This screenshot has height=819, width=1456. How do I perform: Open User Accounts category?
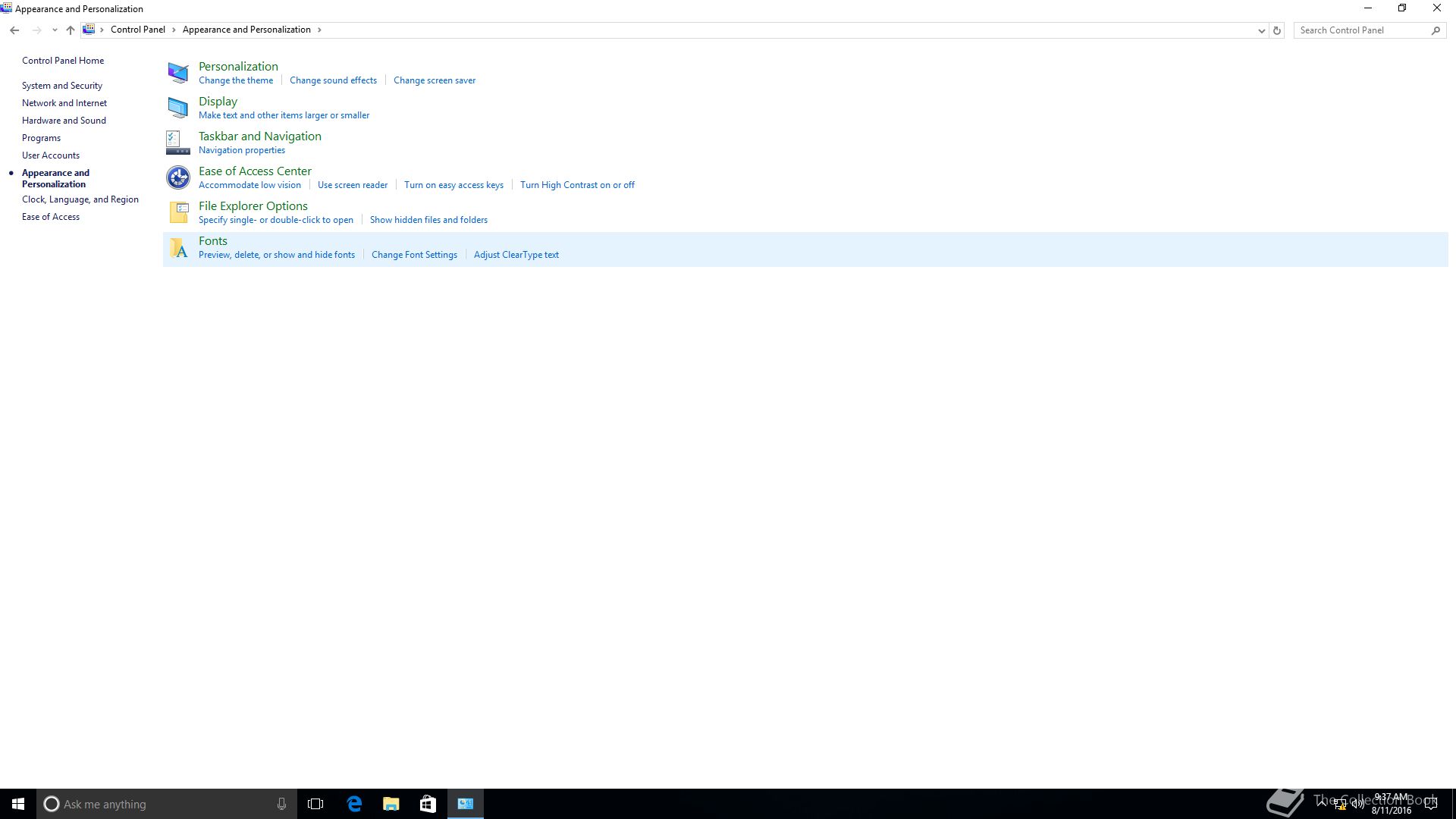51,155
